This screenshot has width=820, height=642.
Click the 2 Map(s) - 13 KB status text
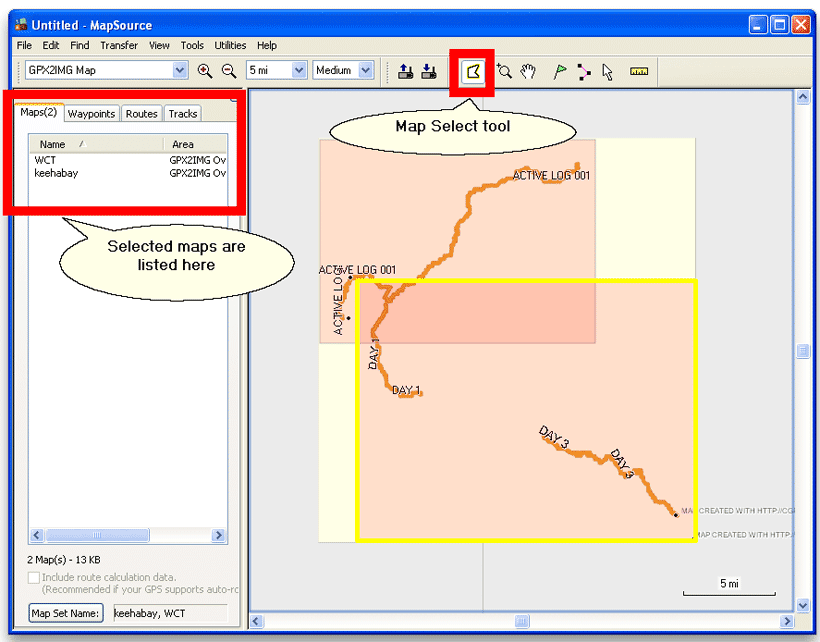coord(64,560)
